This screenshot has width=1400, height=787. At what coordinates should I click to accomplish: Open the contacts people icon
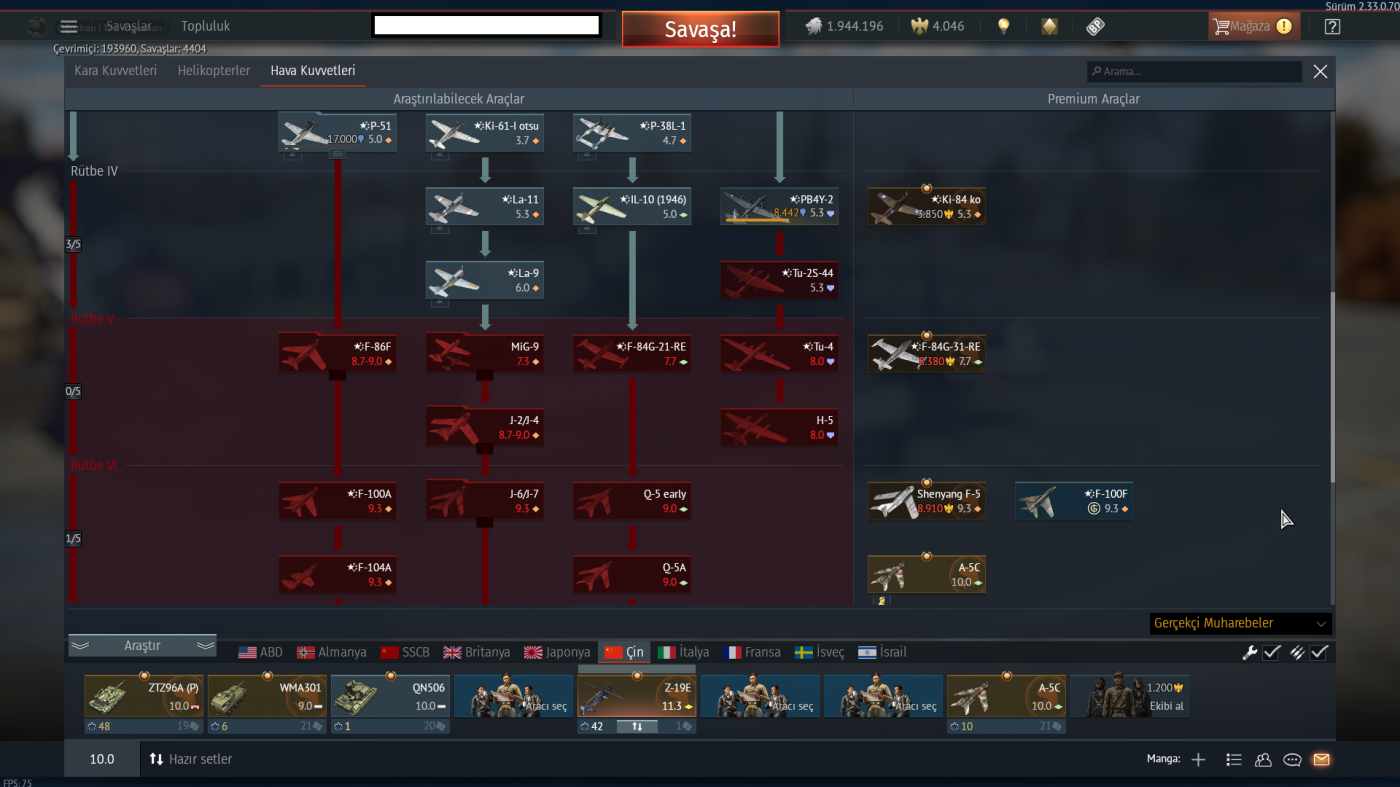tap(1263, 760)
